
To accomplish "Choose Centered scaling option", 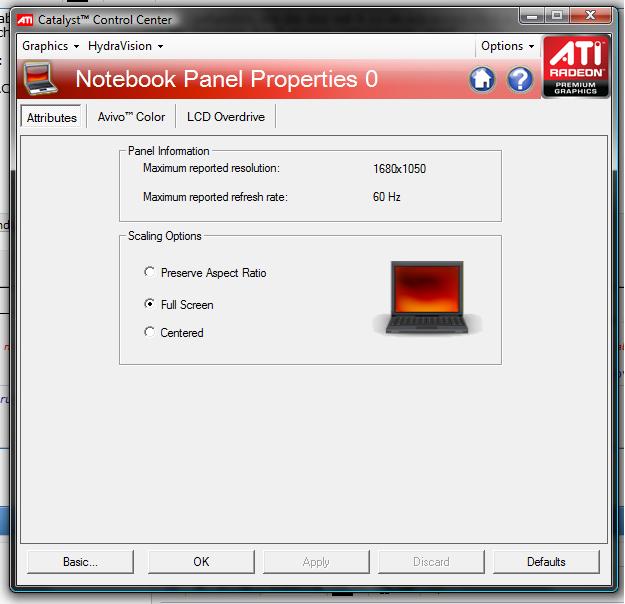I will pos(174,332).
